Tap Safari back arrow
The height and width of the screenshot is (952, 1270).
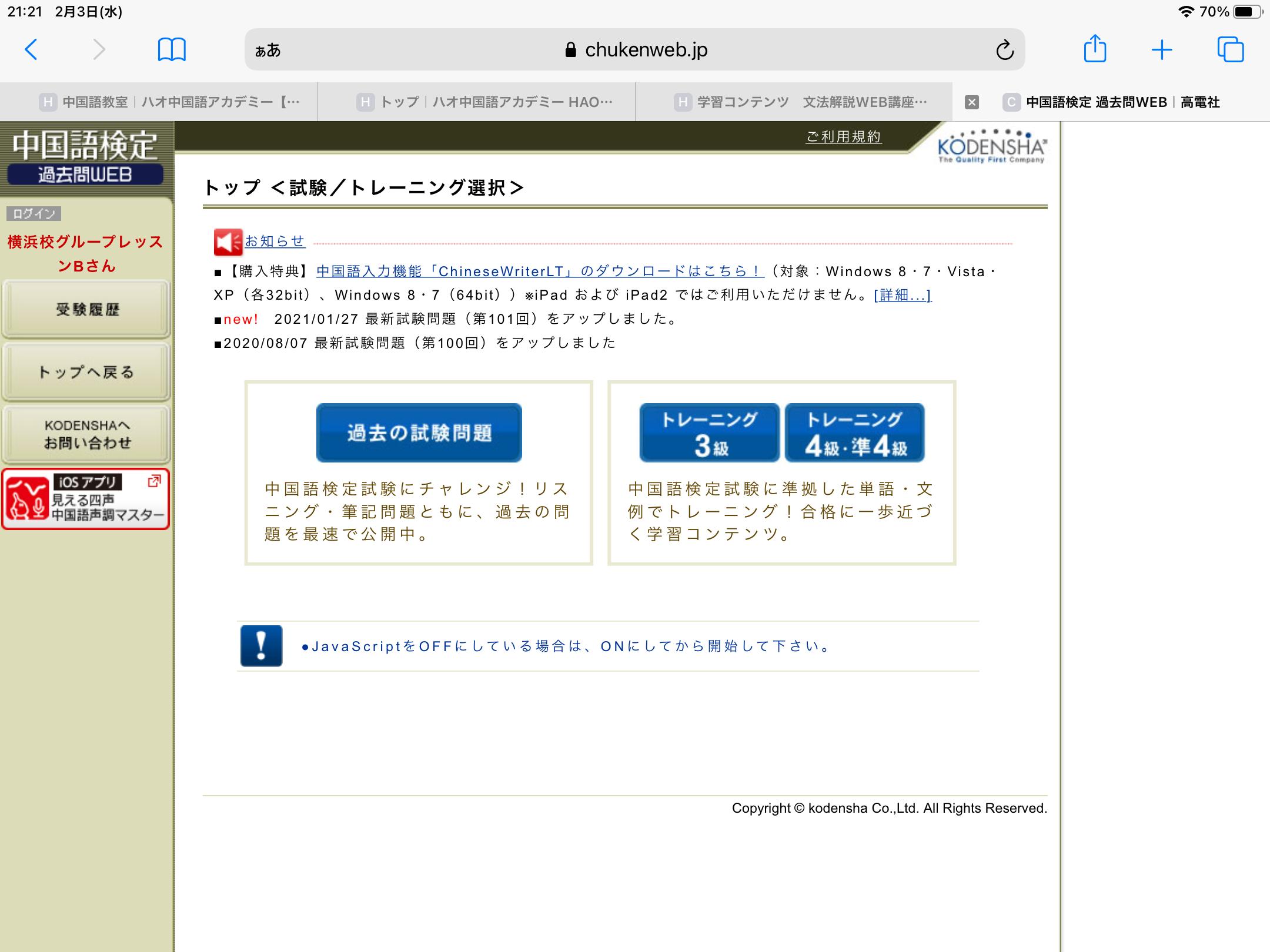[31, 50]
